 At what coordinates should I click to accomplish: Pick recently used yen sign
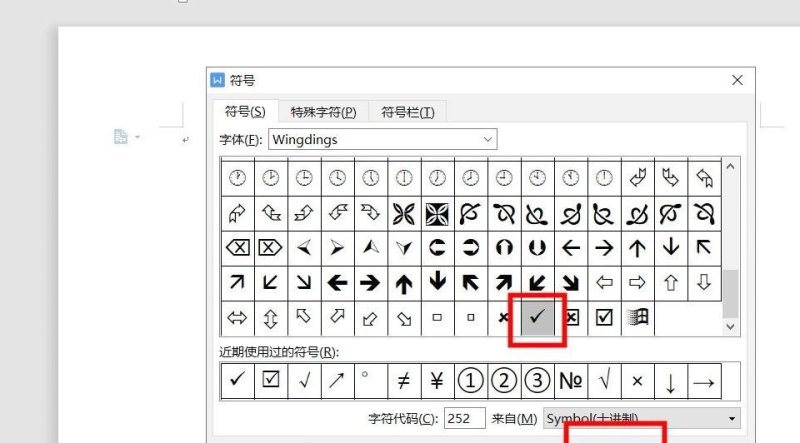[437, 380]
